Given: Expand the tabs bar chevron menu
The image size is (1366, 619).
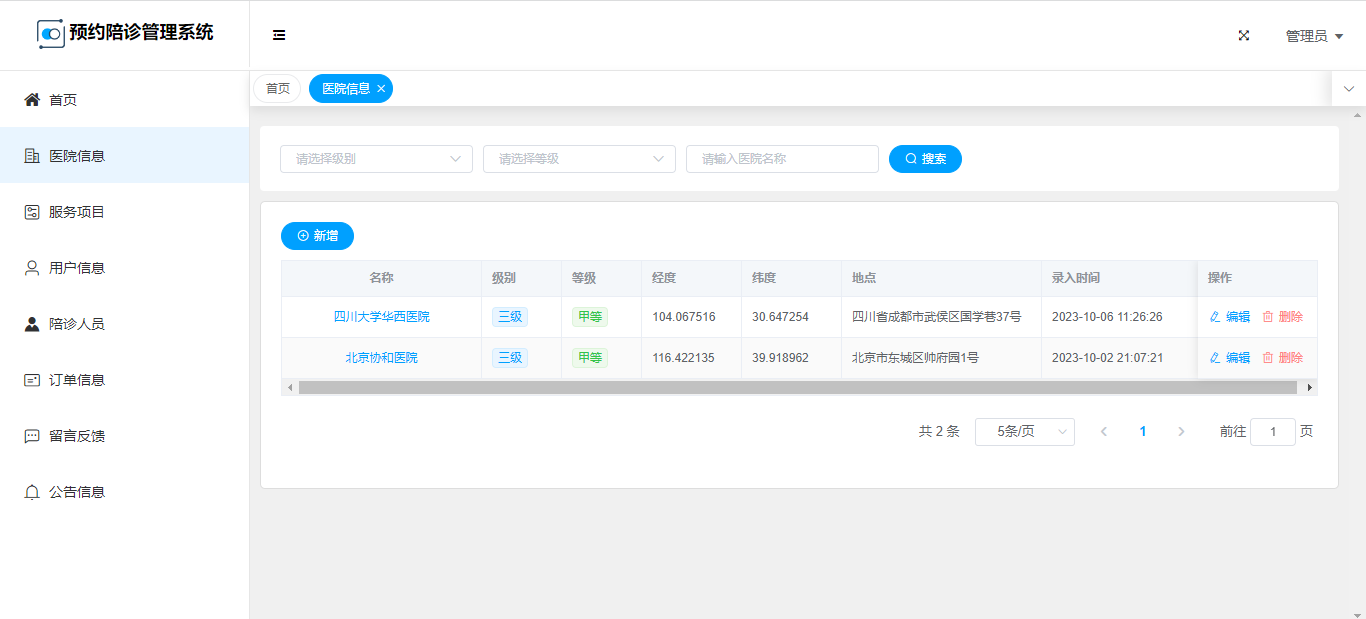Looking at the screenshot, I should point(1348,89).
